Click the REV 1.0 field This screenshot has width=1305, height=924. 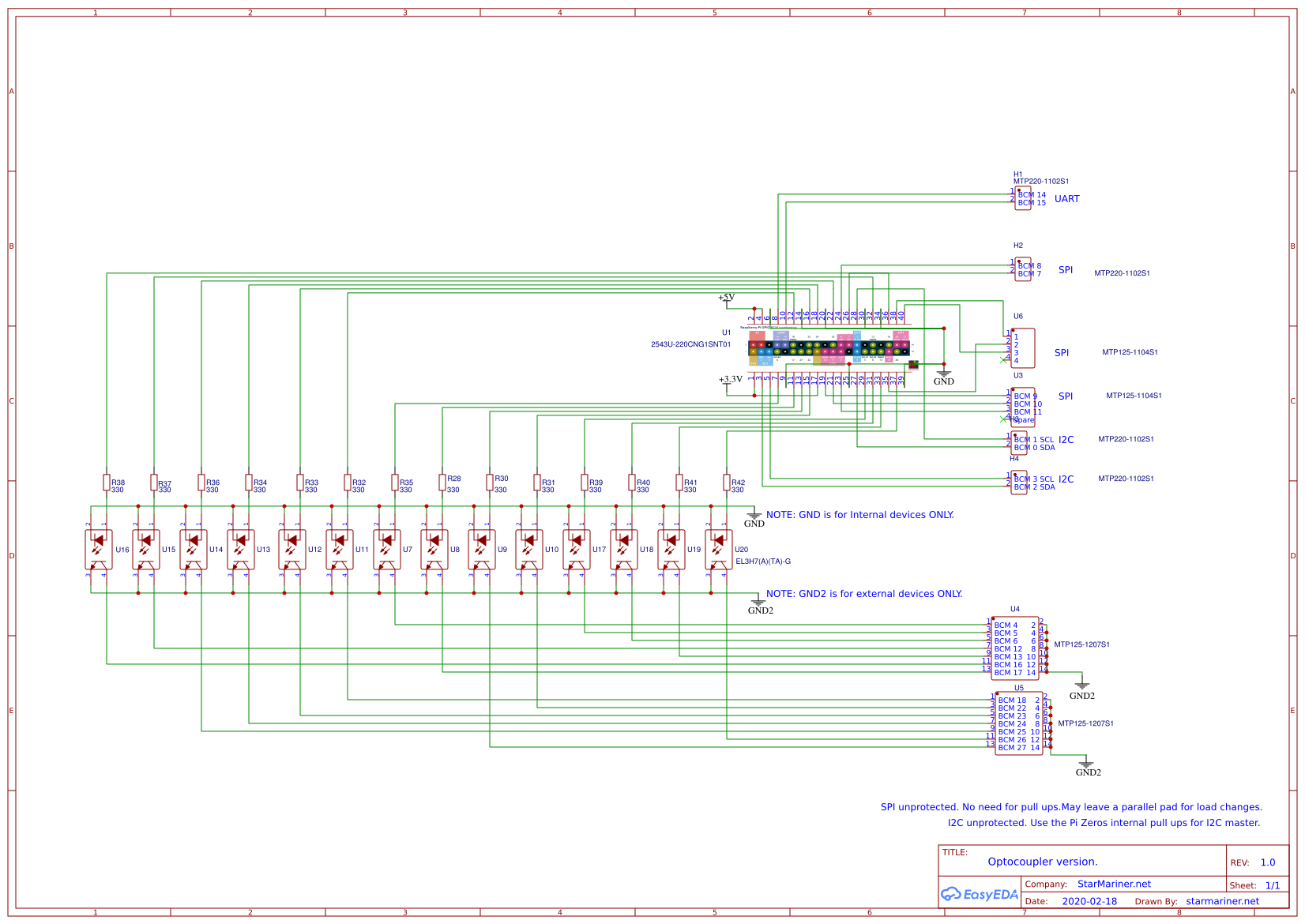[1269, 862]
